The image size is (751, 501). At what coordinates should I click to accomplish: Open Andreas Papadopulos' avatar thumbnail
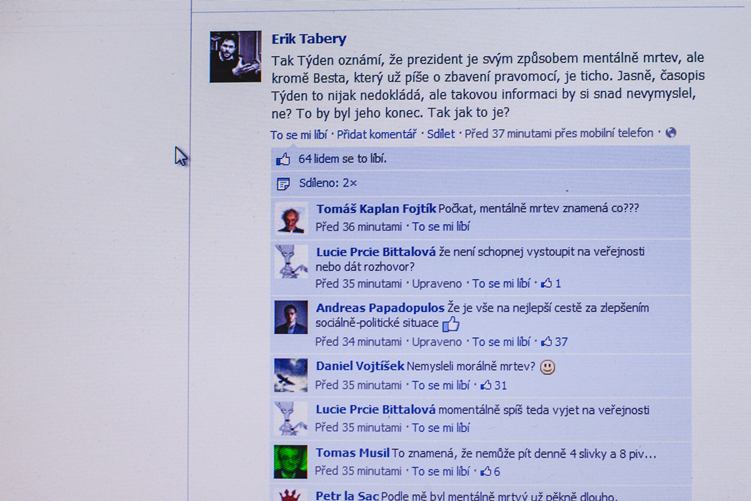(291, 317)
